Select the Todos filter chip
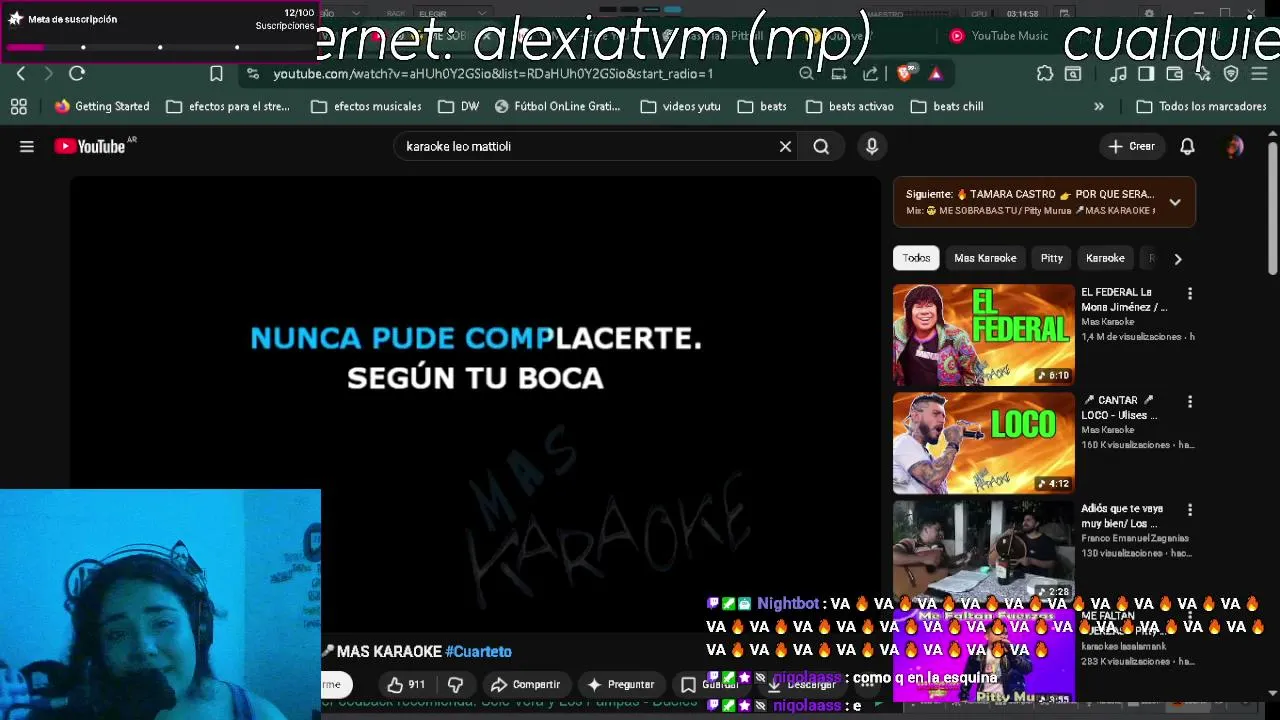The width and height of the screenshot is (1280, 720). click(x=916, y=258)
